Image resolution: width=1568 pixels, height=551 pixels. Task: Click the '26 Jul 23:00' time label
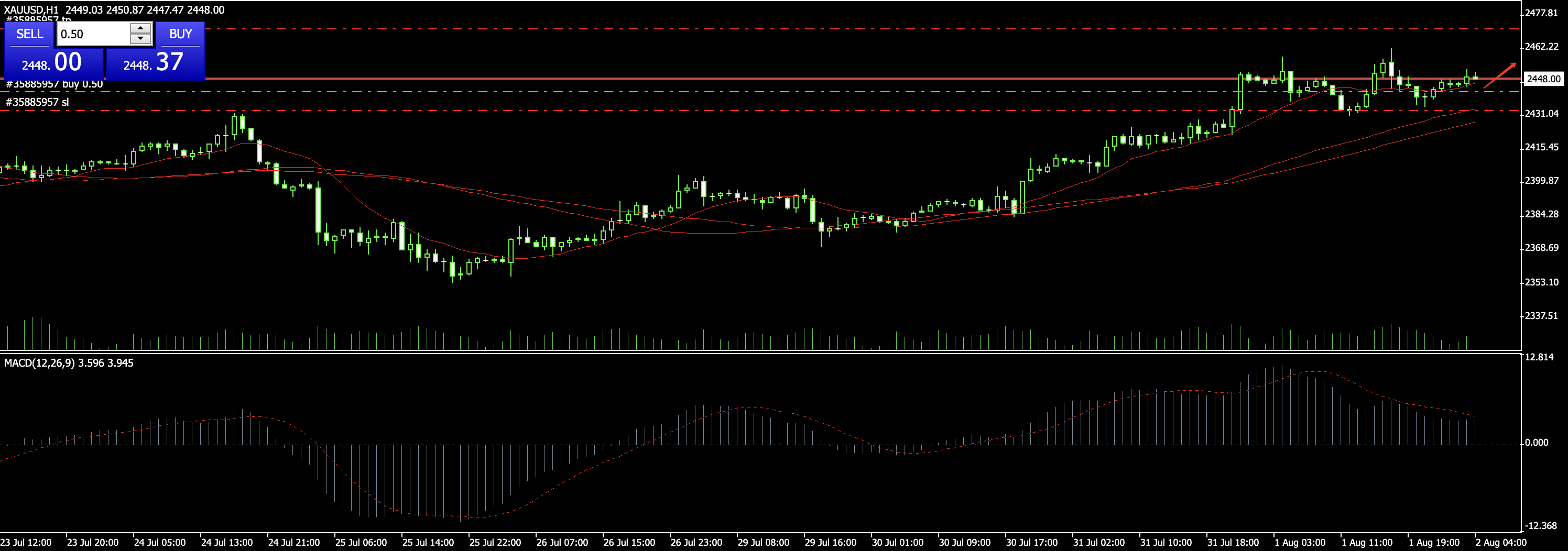click(696, 543)
